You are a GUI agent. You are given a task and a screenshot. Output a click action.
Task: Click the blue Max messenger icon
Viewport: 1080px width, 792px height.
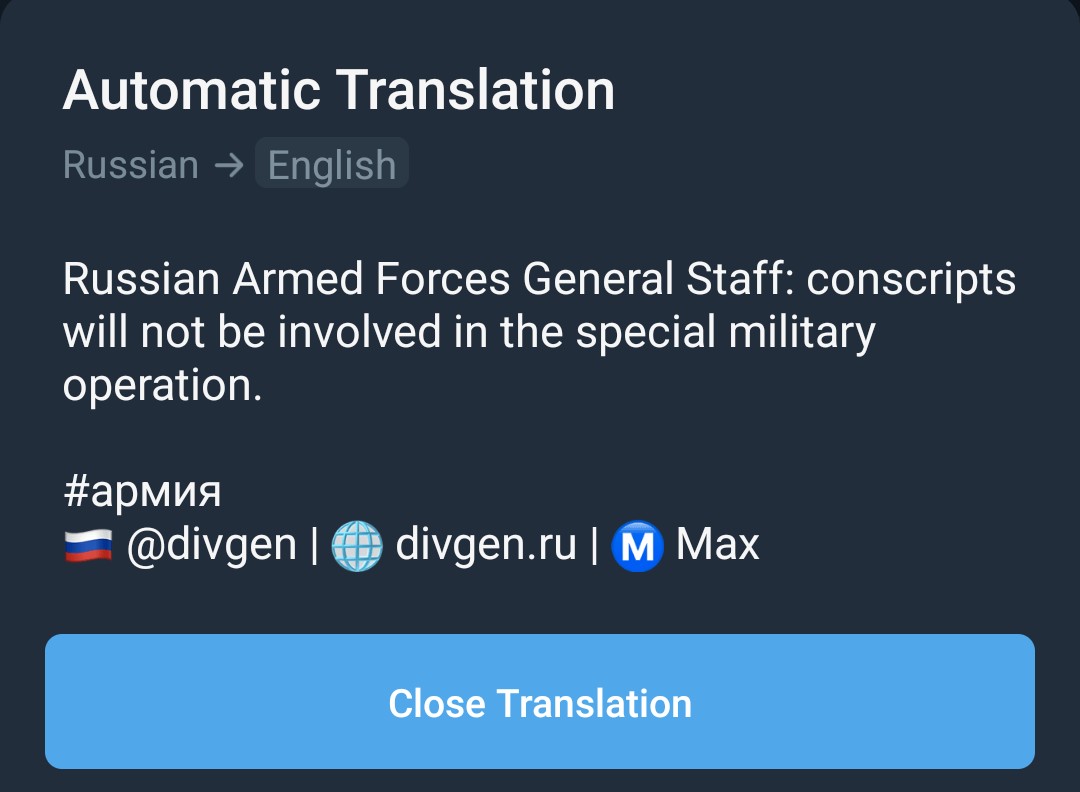click(x=637, y=545)
